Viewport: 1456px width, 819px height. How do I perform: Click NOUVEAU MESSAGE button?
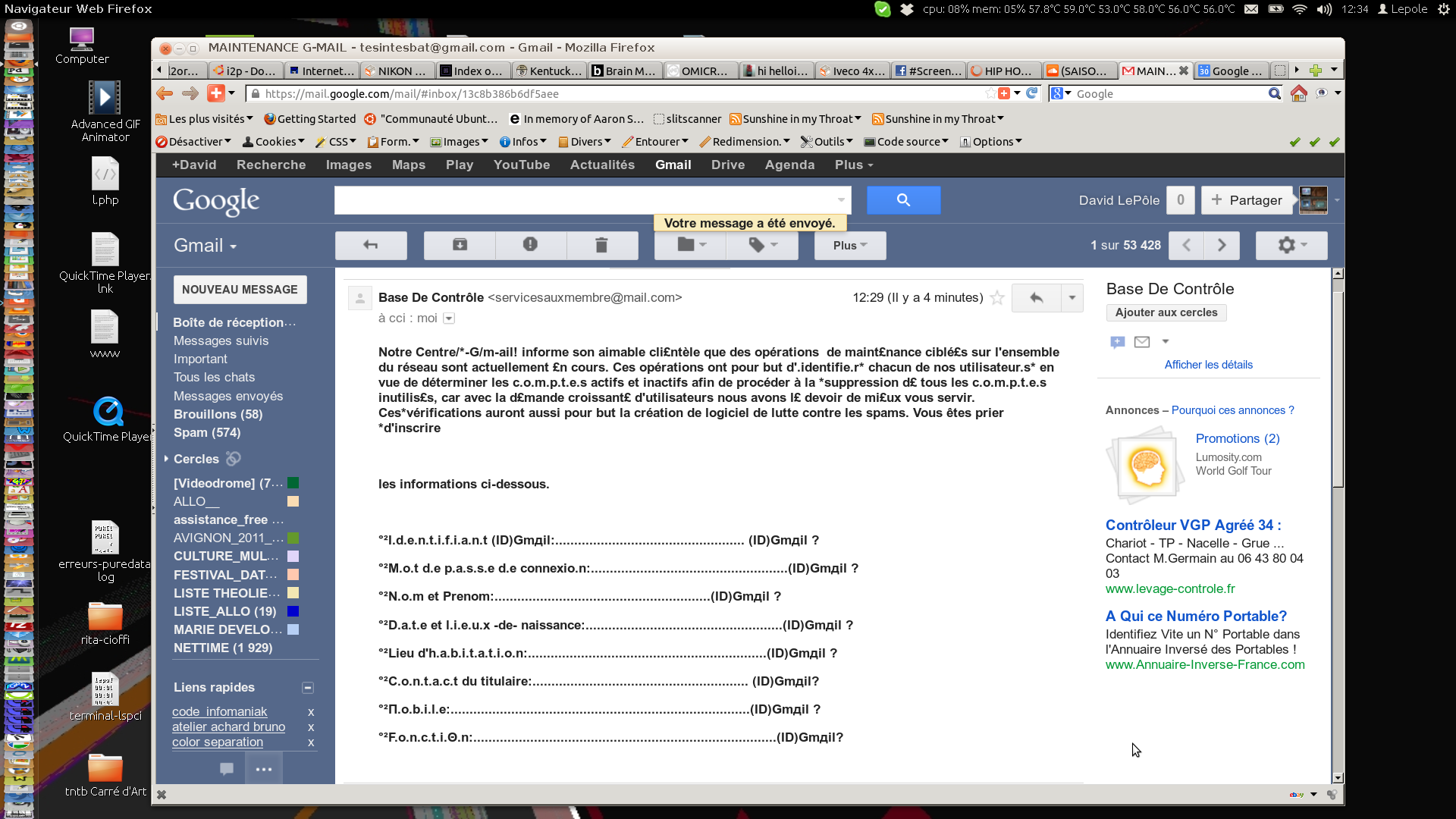[x=240, y=290]
